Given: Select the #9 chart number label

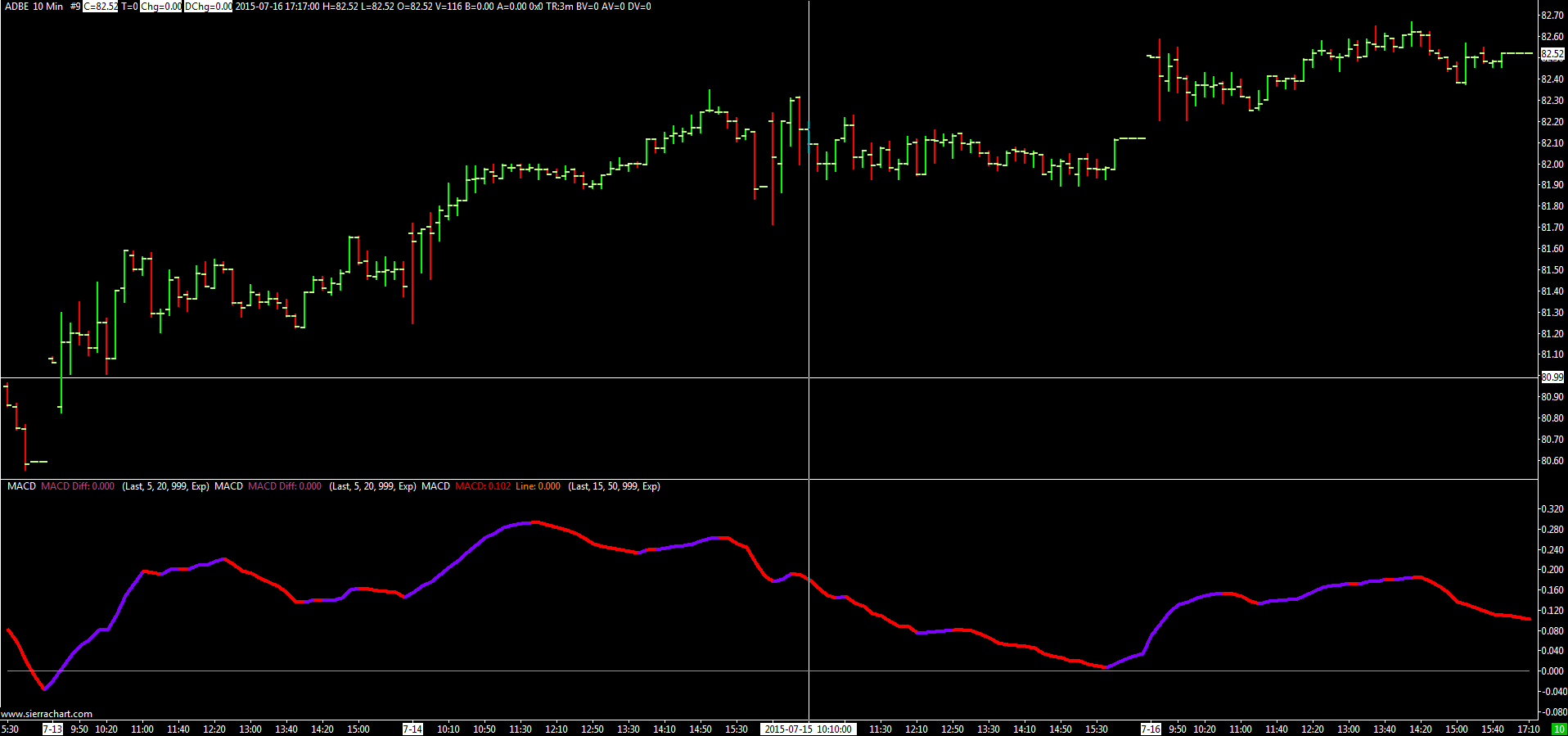Looking at the screenshot, I should pyautogui.click(x=75, y=7).
